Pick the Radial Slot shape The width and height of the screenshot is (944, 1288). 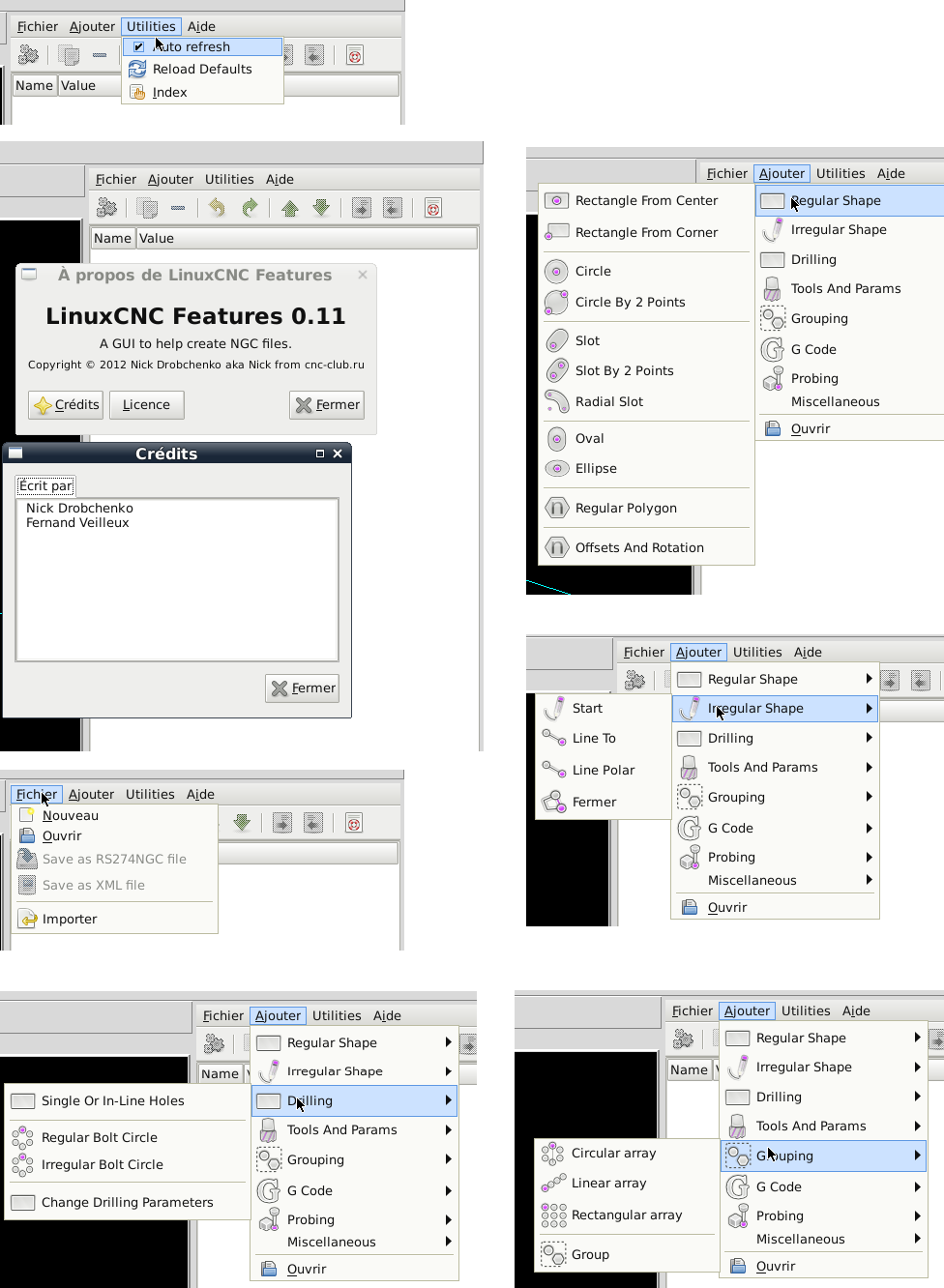[x=608, y=402]
